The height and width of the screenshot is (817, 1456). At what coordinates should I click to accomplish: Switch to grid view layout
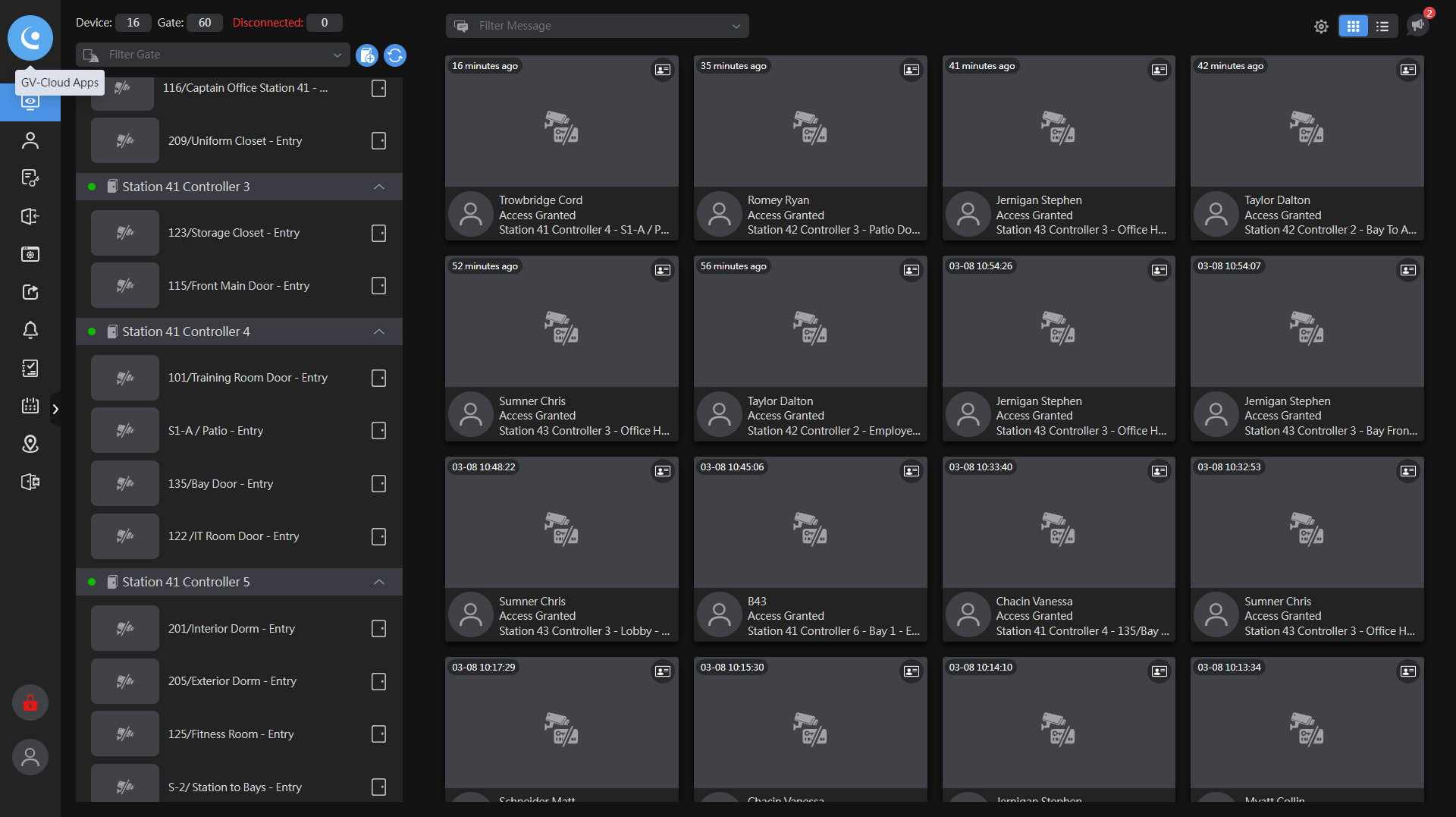(x=1353, y=27)
